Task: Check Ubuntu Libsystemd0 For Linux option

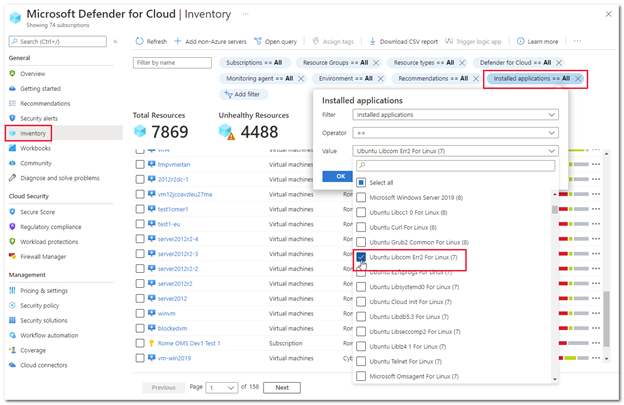Action: click(x=361, y=287)
